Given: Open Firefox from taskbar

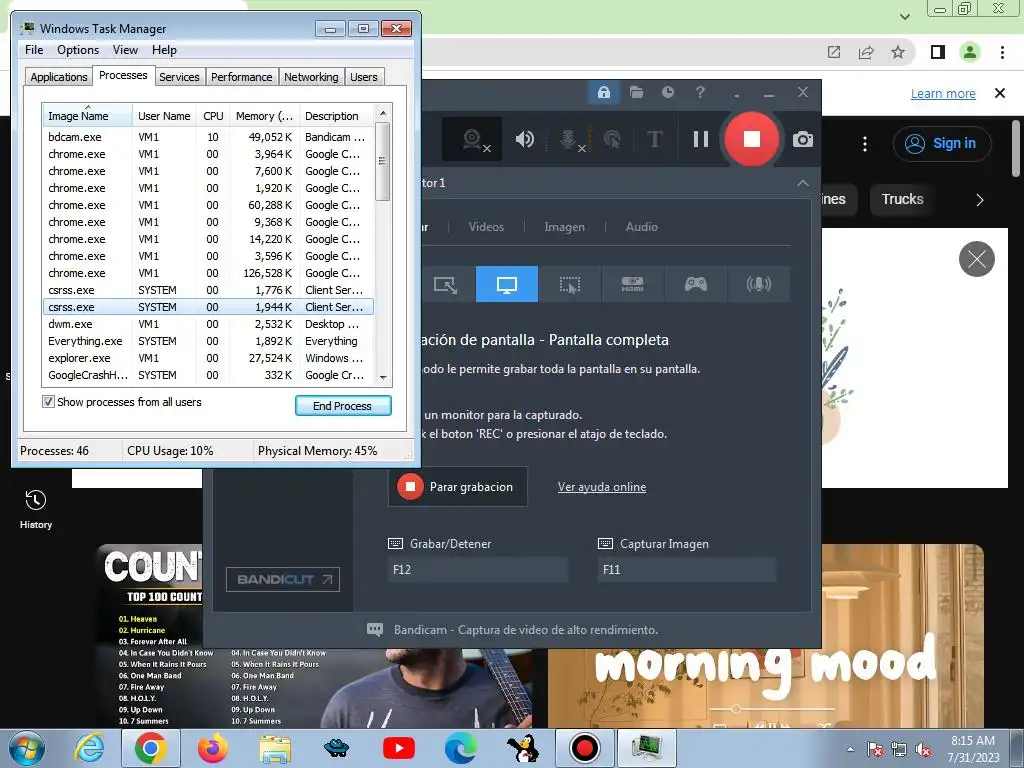Looking at the screenshot, I should pyautogui.click(x=213, y=748).
